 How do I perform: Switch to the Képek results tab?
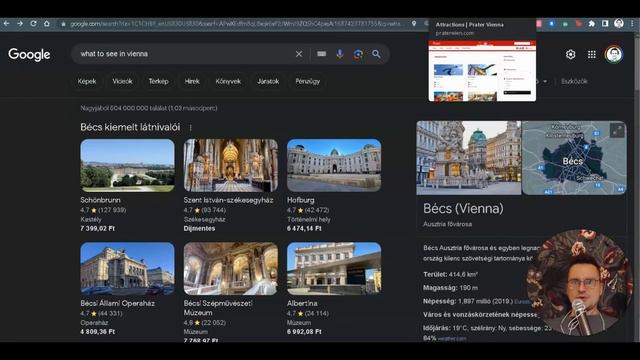click(87, 81)
